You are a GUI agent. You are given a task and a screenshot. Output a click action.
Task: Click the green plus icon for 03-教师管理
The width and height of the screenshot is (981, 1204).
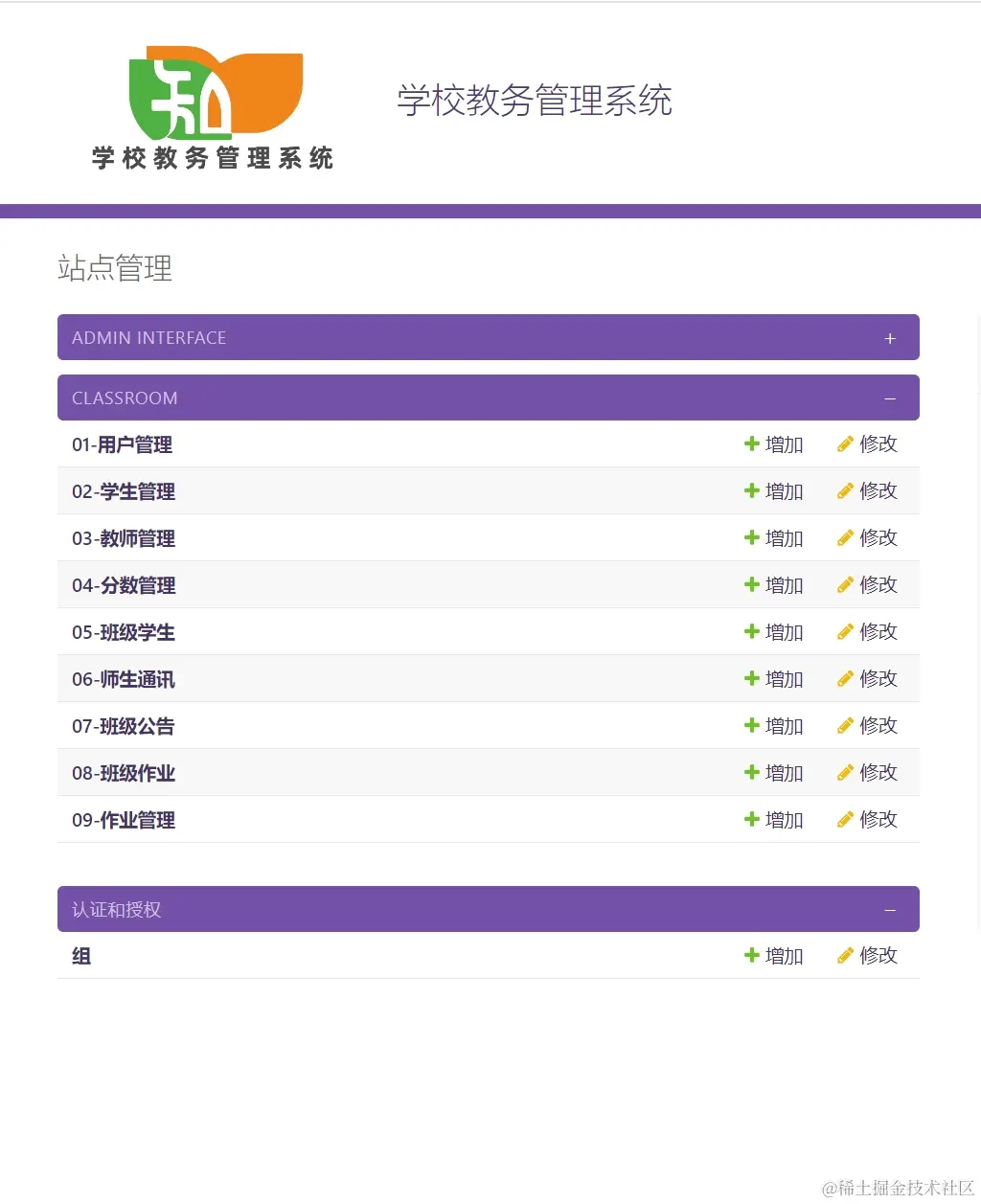[752, 537]
